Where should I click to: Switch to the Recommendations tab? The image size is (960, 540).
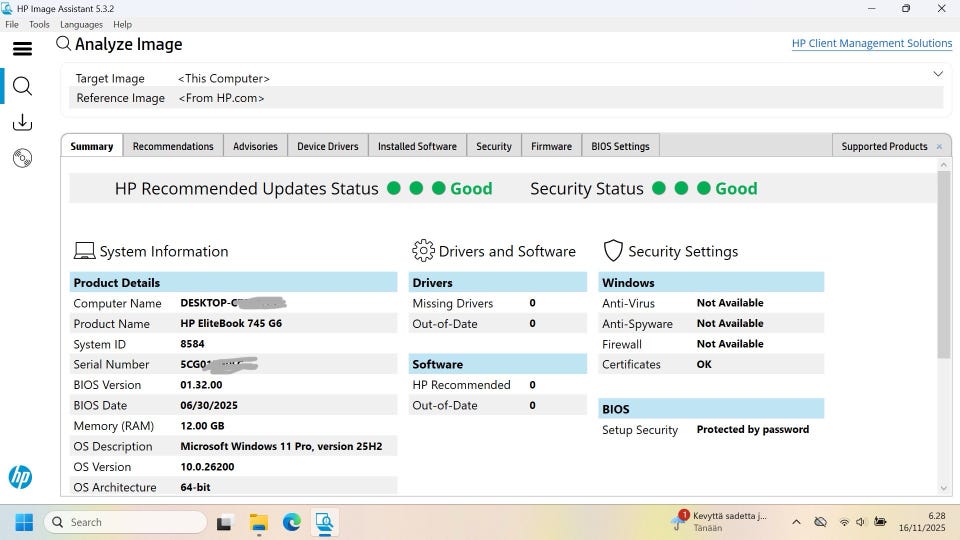173,146
